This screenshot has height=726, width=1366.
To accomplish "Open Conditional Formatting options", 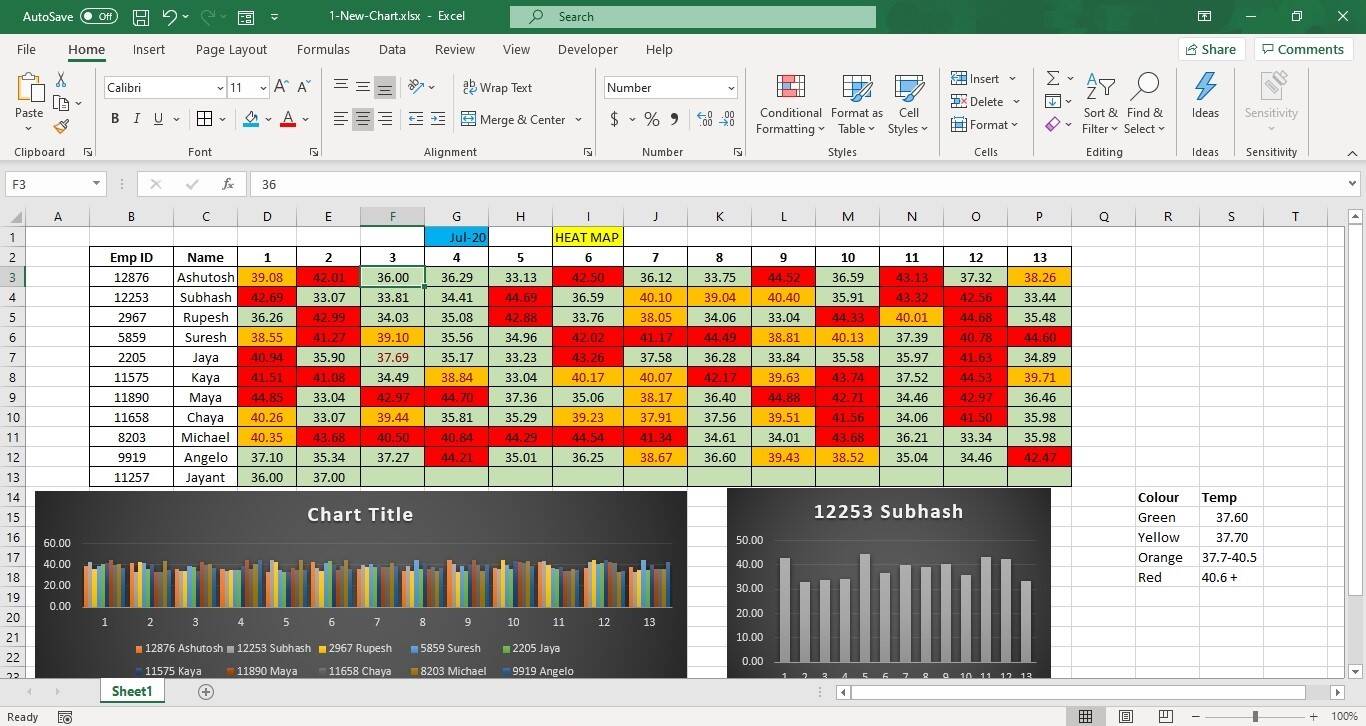I will coord(789,104).
